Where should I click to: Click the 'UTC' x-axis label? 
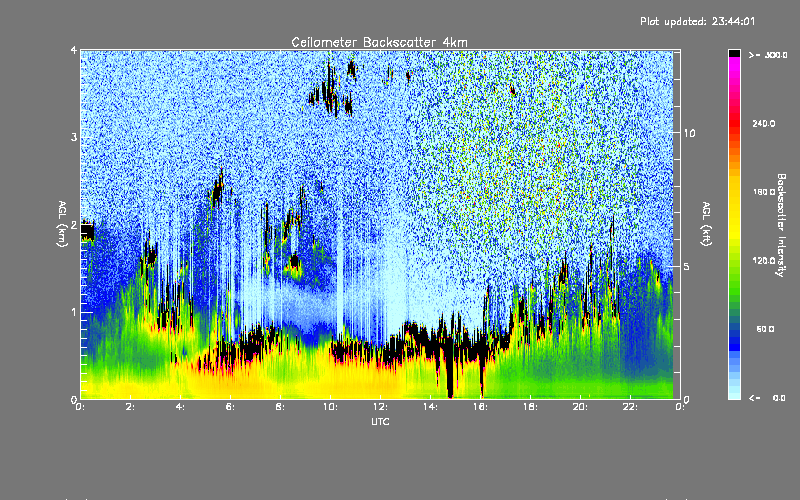380,421
